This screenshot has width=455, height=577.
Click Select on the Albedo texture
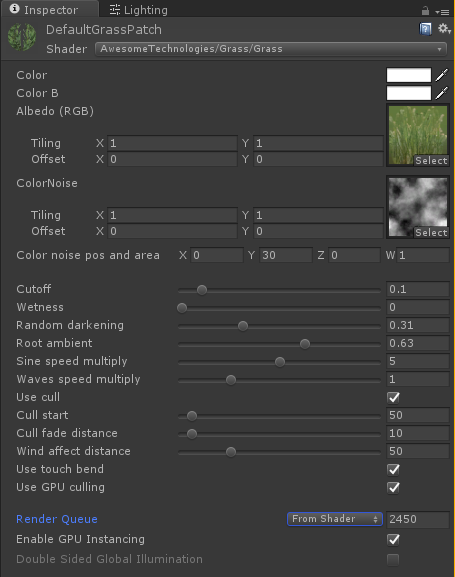pyautogui.click(x=431, y=161)
